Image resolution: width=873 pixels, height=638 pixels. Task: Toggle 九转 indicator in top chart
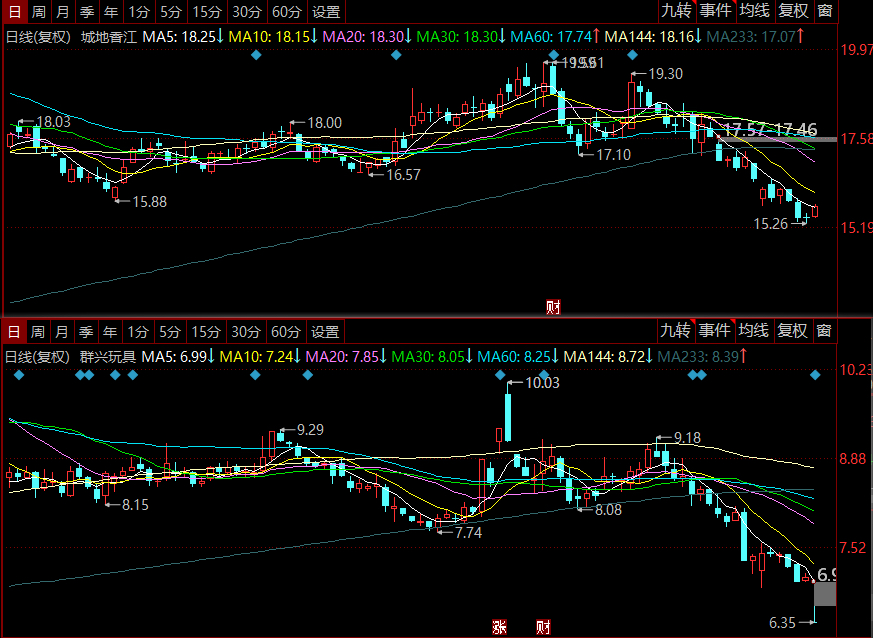(676, 11)
